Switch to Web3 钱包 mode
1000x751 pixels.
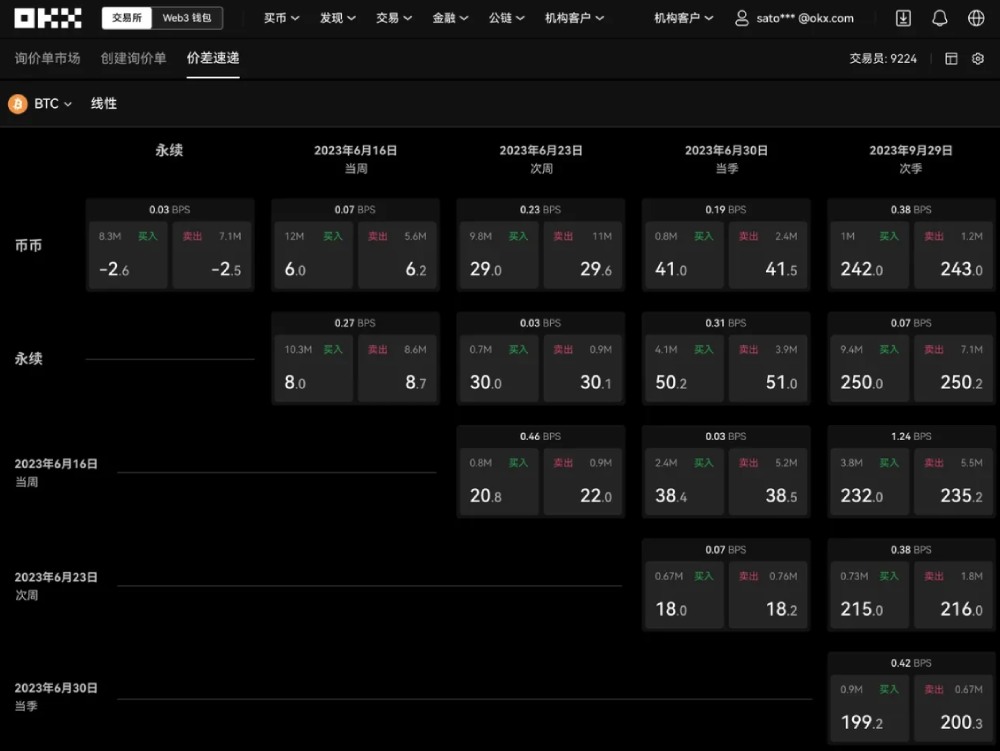[186, 18]
